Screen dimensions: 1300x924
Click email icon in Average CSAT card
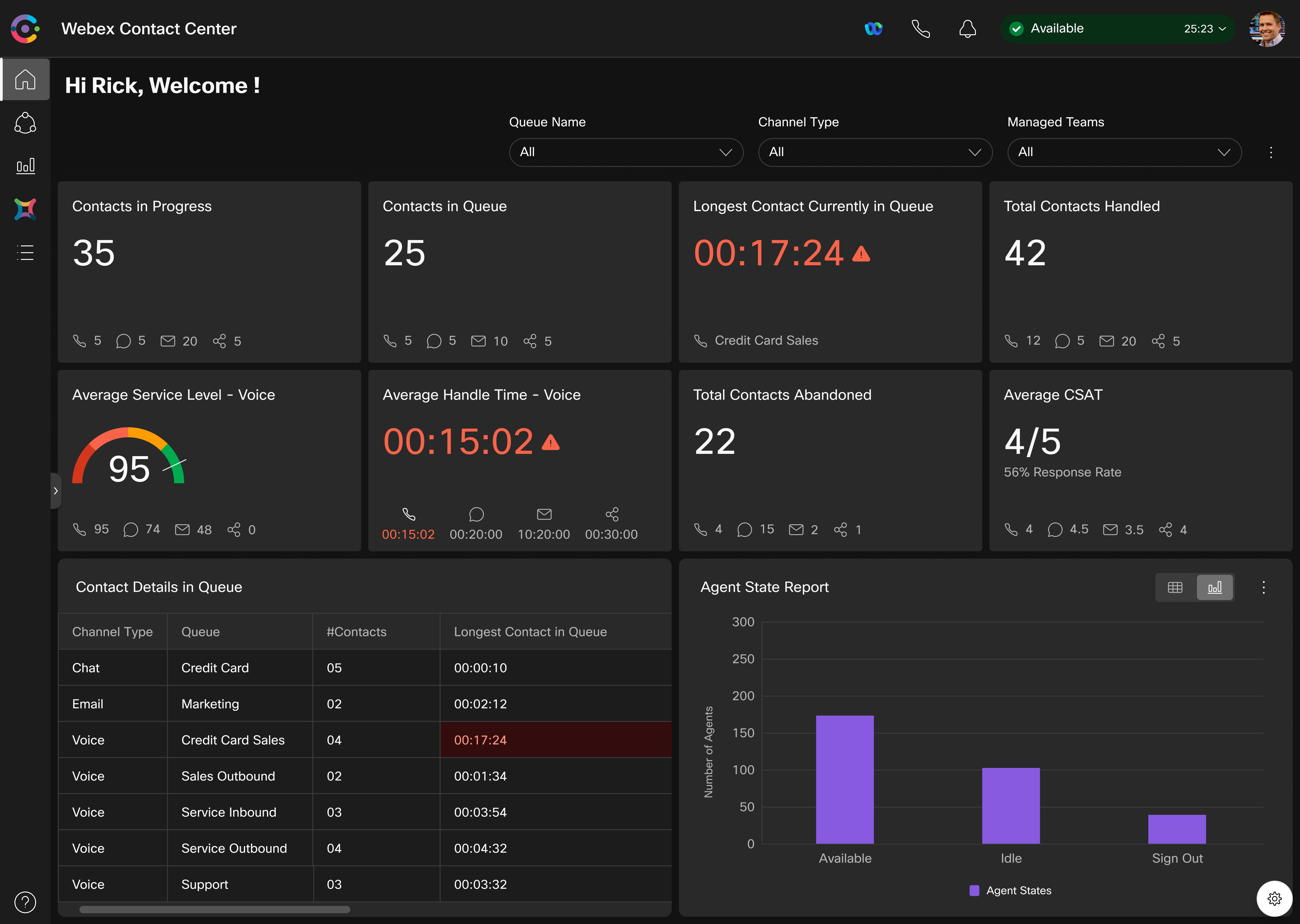pos(1110,530)
